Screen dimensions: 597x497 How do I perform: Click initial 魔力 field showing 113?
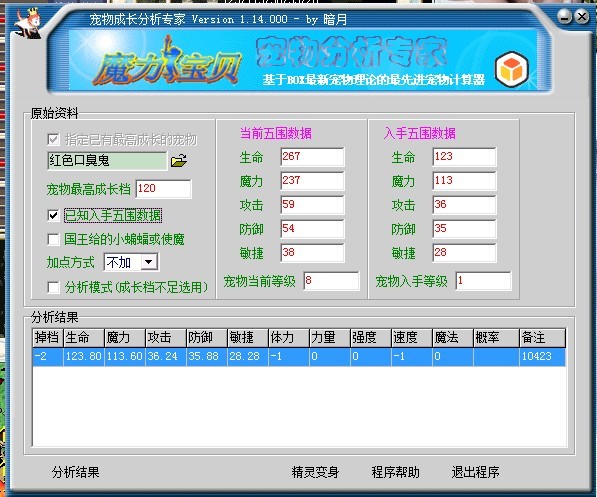tap(464, 181)
